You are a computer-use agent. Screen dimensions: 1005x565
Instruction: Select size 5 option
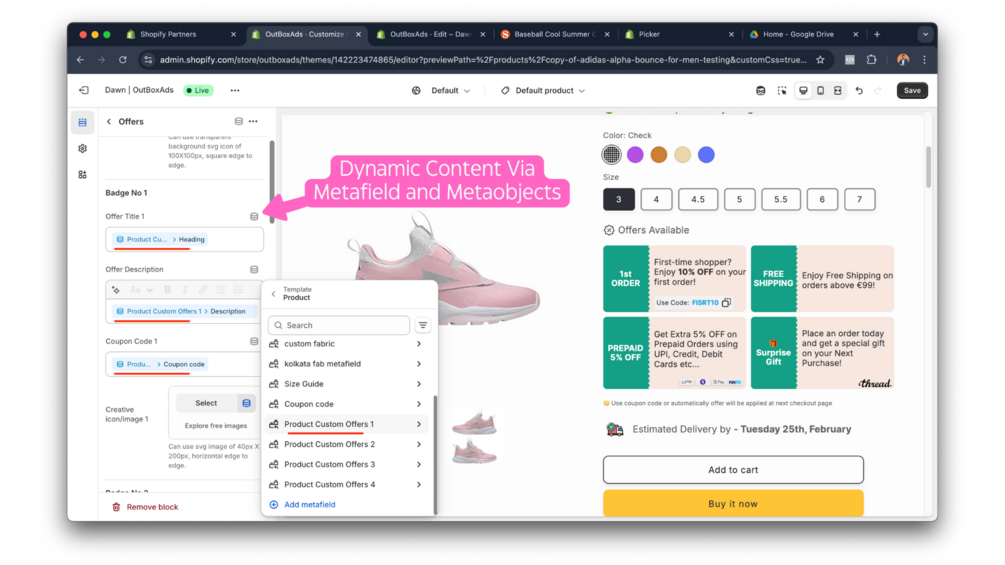[x=739, y=199]
